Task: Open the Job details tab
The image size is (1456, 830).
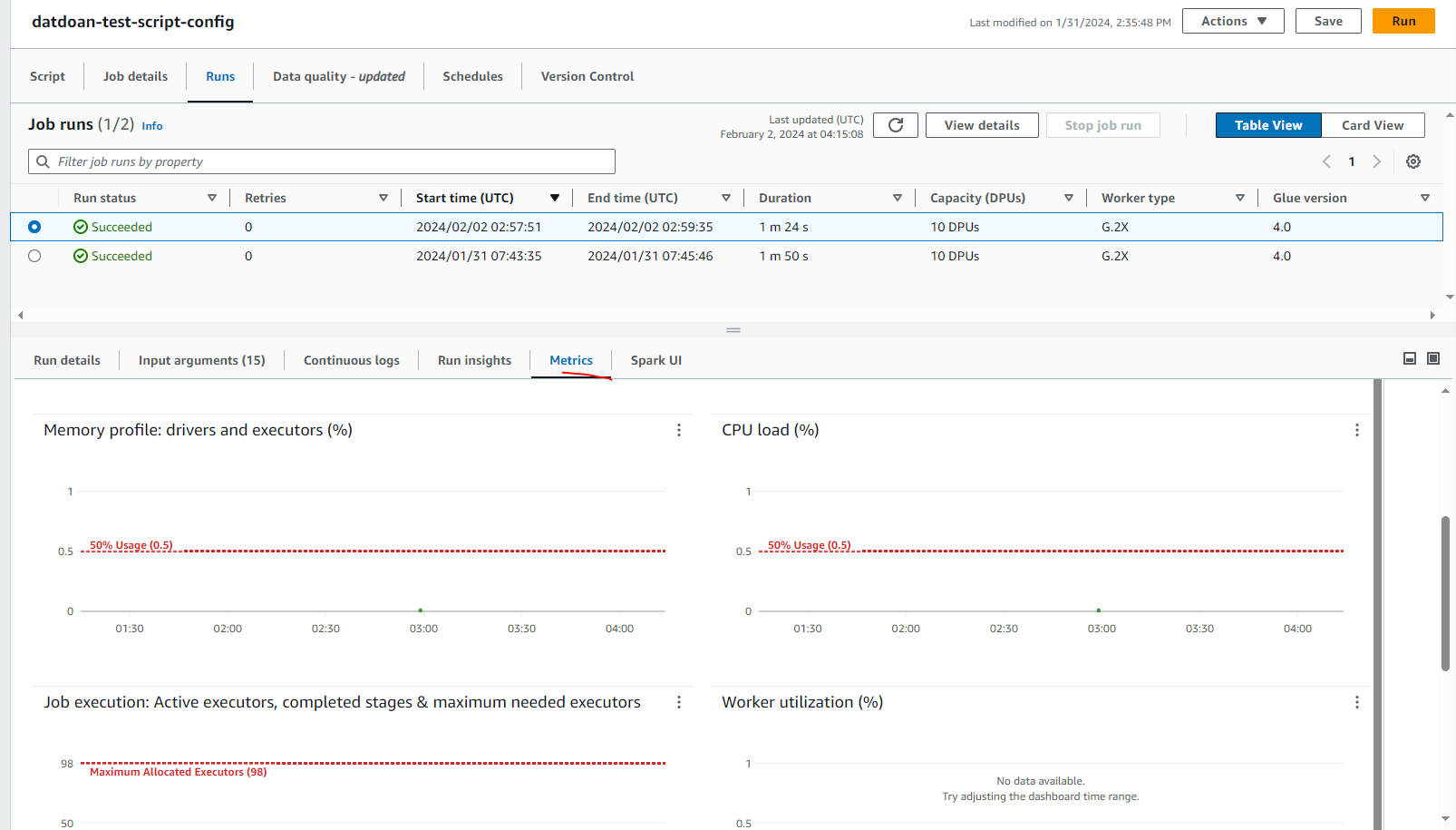Action: tap(135, 76)
